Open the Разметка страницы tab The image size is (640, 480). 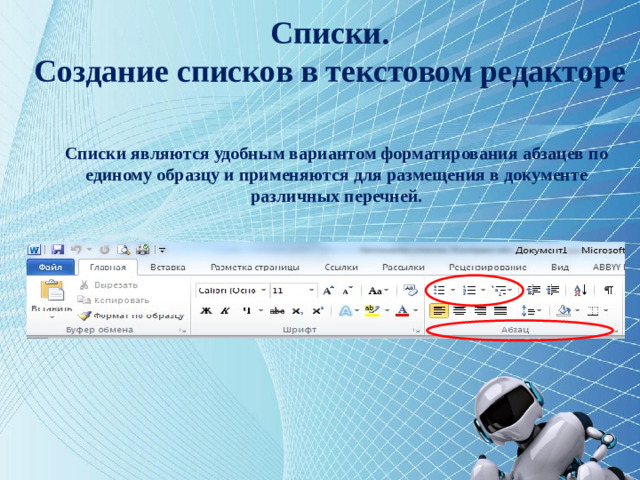click(x=255, y=267)
